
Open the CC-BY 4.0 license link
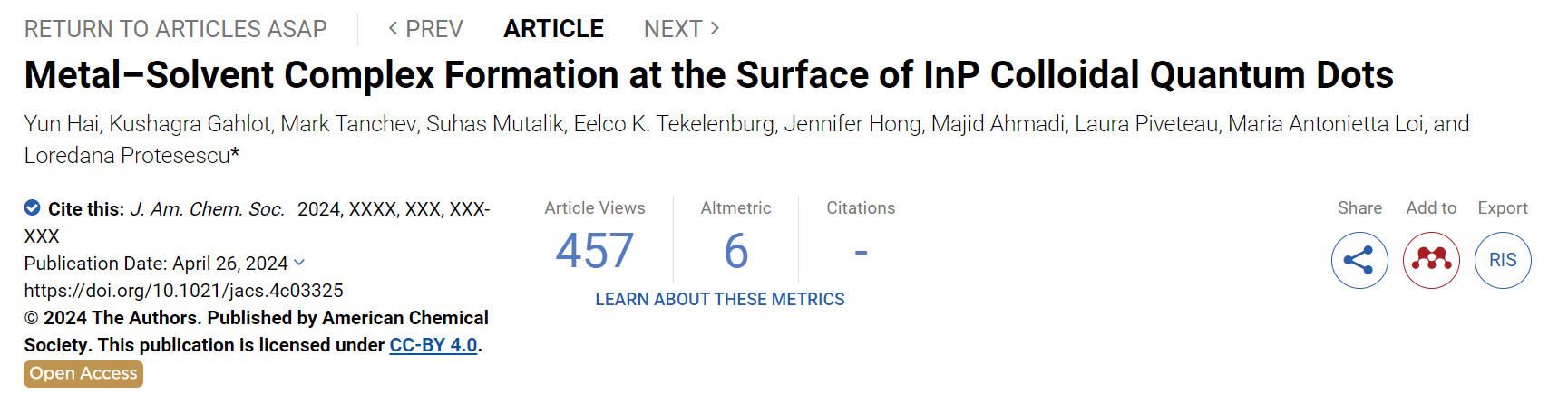(433, 345)
